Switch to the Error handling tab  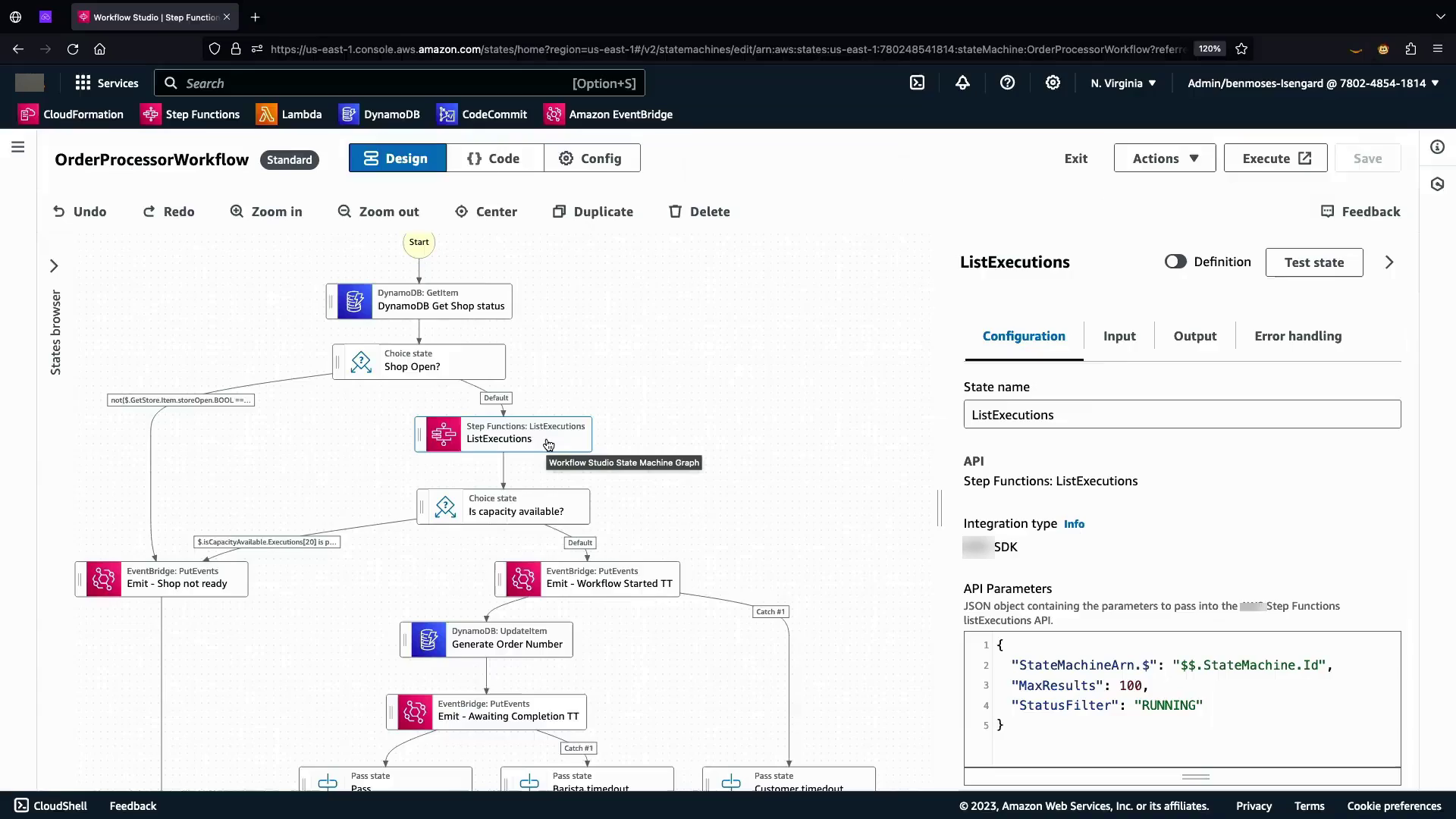[x=1298, y=336]
